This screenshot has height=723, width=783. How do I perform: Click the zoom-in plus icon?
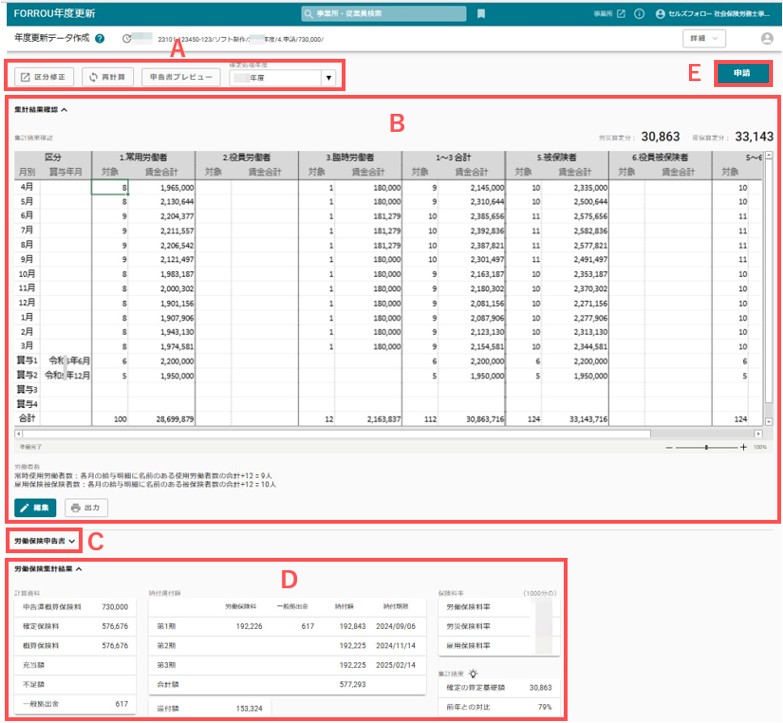point(743,447)
